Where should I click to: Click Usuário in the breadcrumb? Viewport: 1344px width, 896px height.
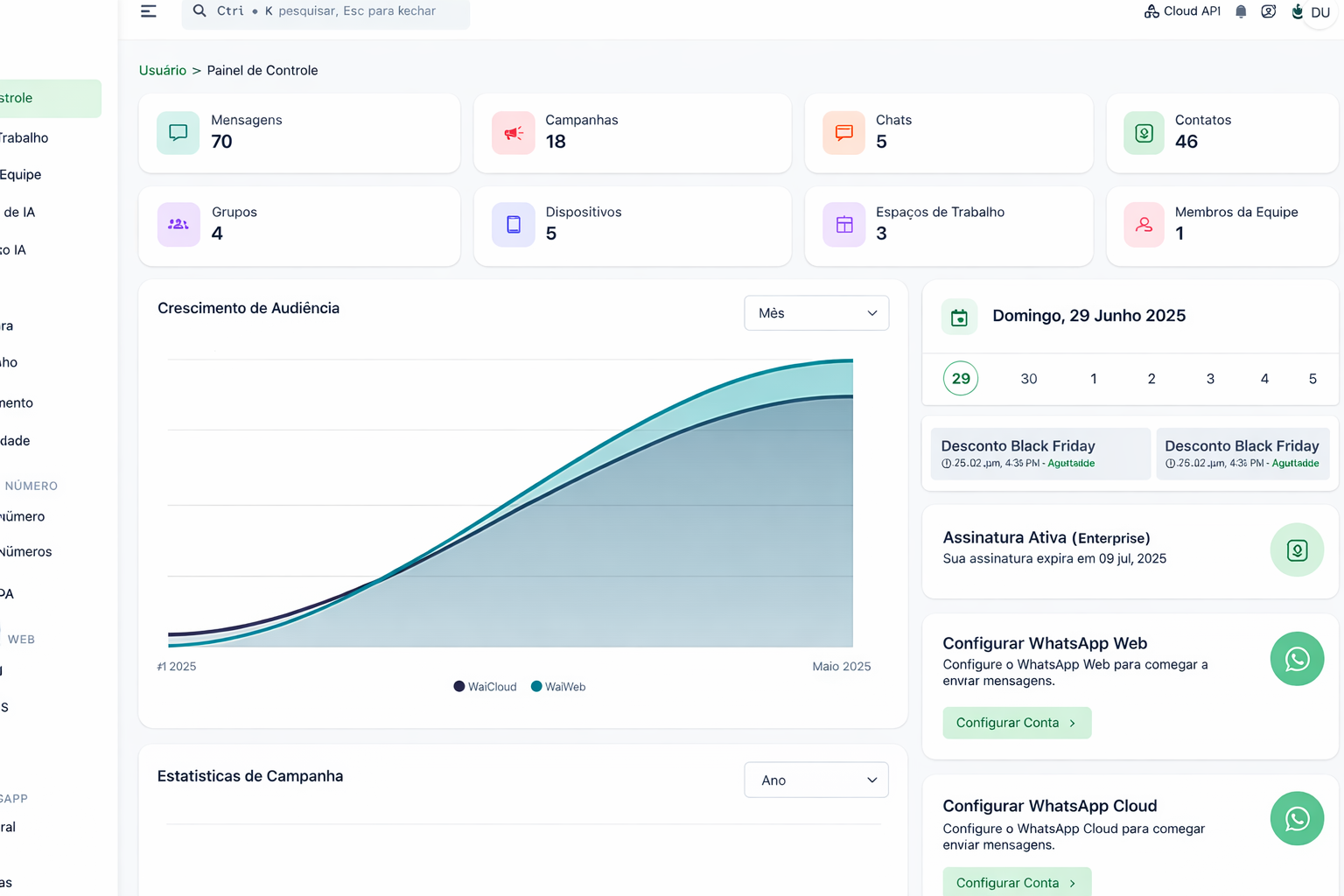pos(162,70)
